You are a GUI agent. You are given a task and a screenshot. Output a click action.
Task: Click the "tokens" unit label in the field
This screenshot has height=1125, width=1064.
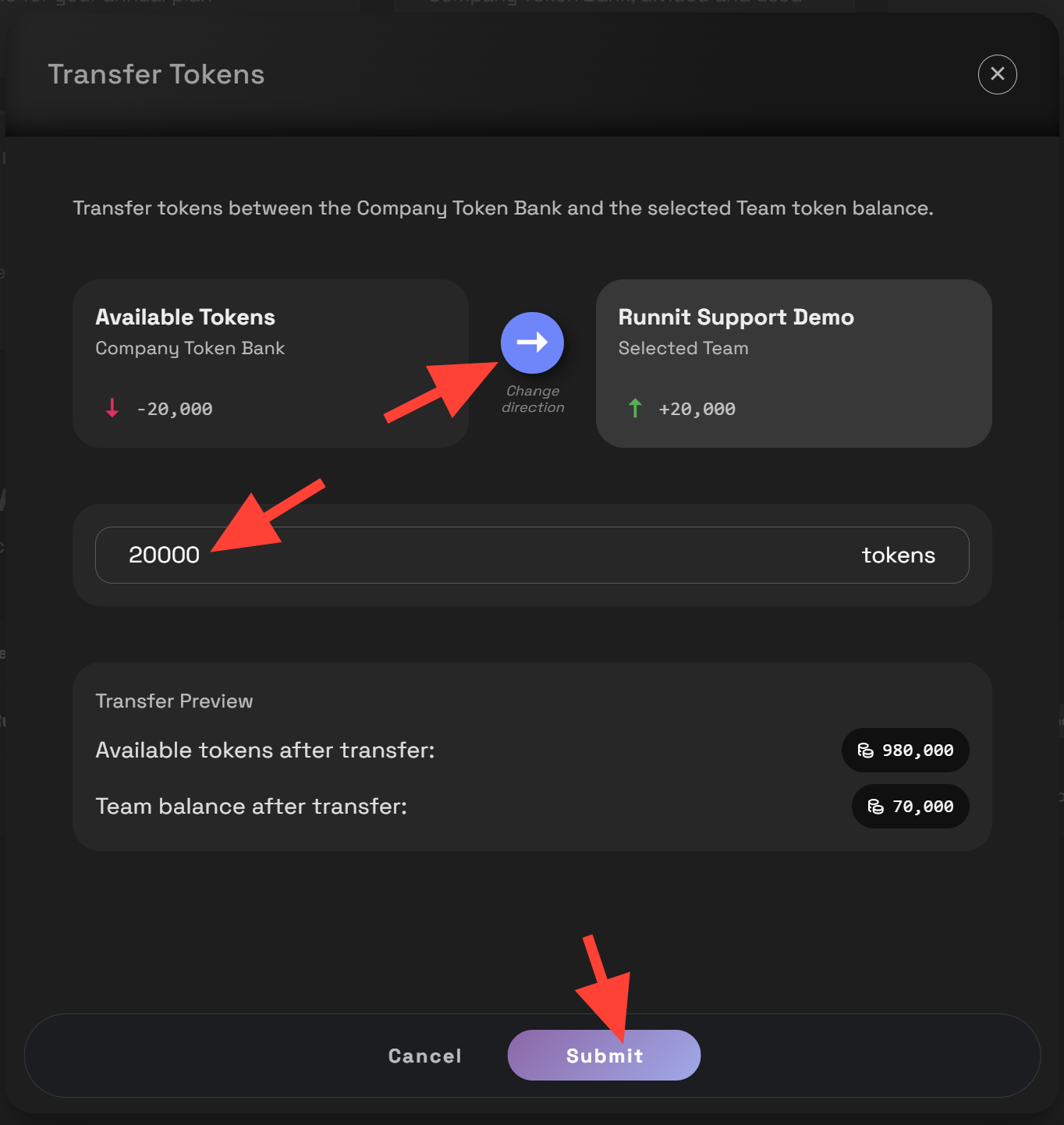pyautogui.click(x=898, y=555)
